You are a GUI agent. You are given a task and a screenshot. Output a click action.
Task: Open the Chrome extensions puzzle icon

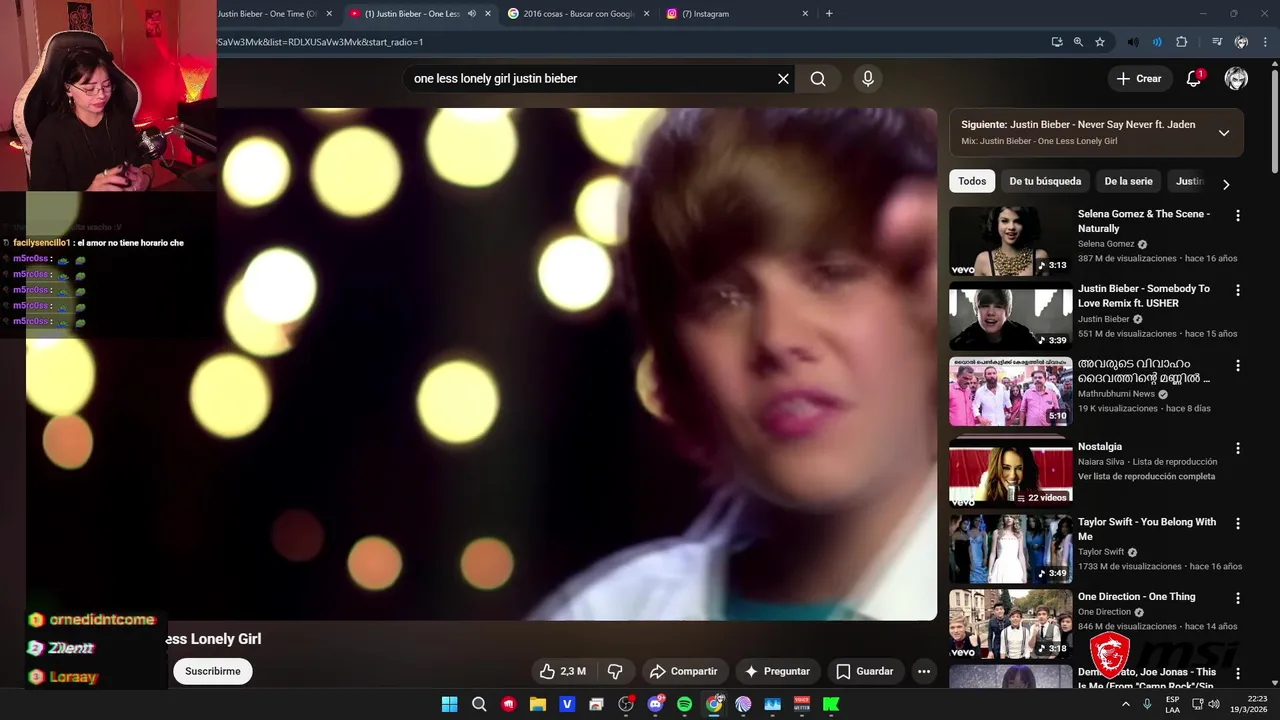click(x=1182, y=42)
